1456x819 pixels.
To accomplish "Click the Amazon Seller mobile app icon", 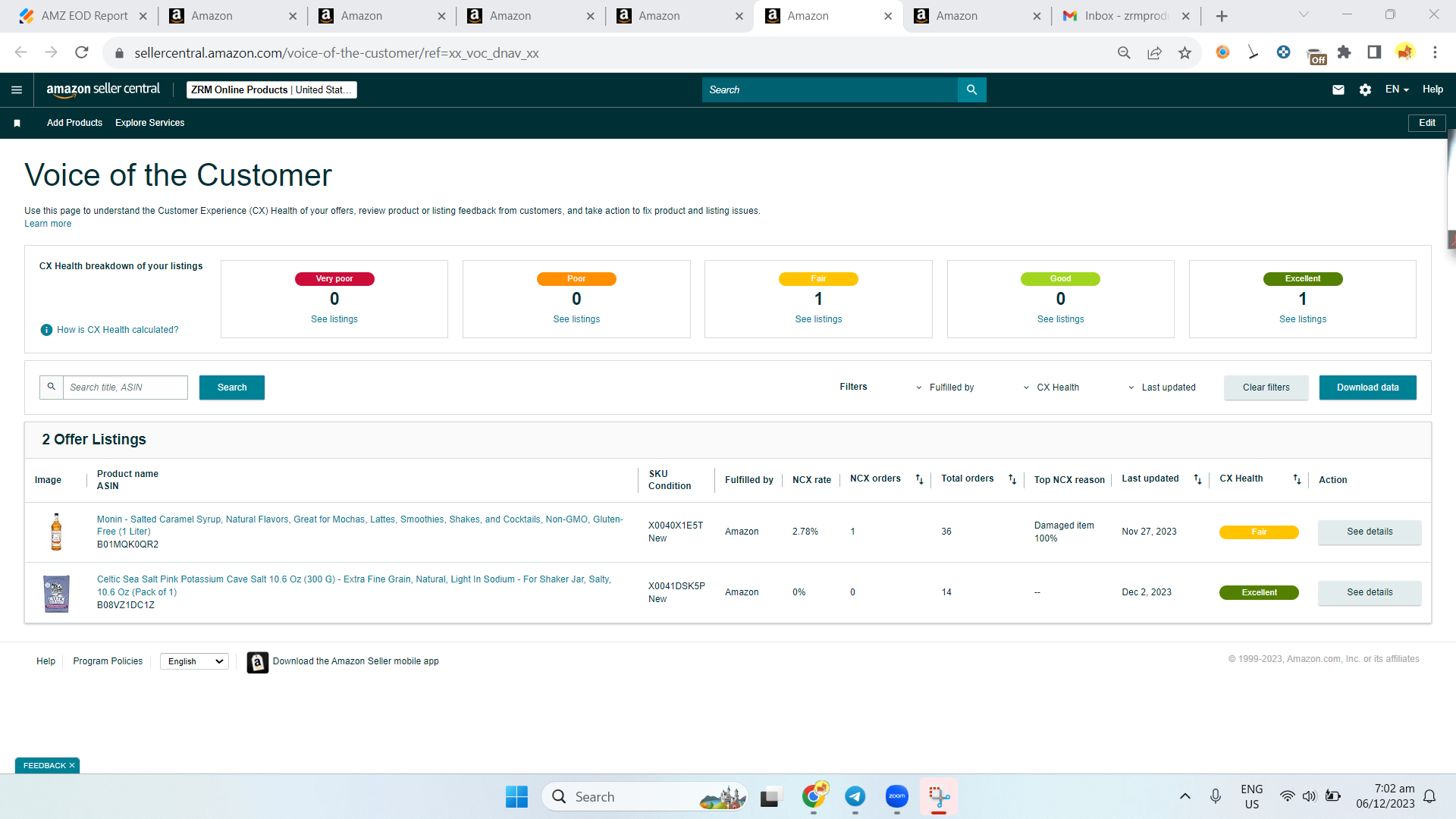I will [x=258, y=662].
